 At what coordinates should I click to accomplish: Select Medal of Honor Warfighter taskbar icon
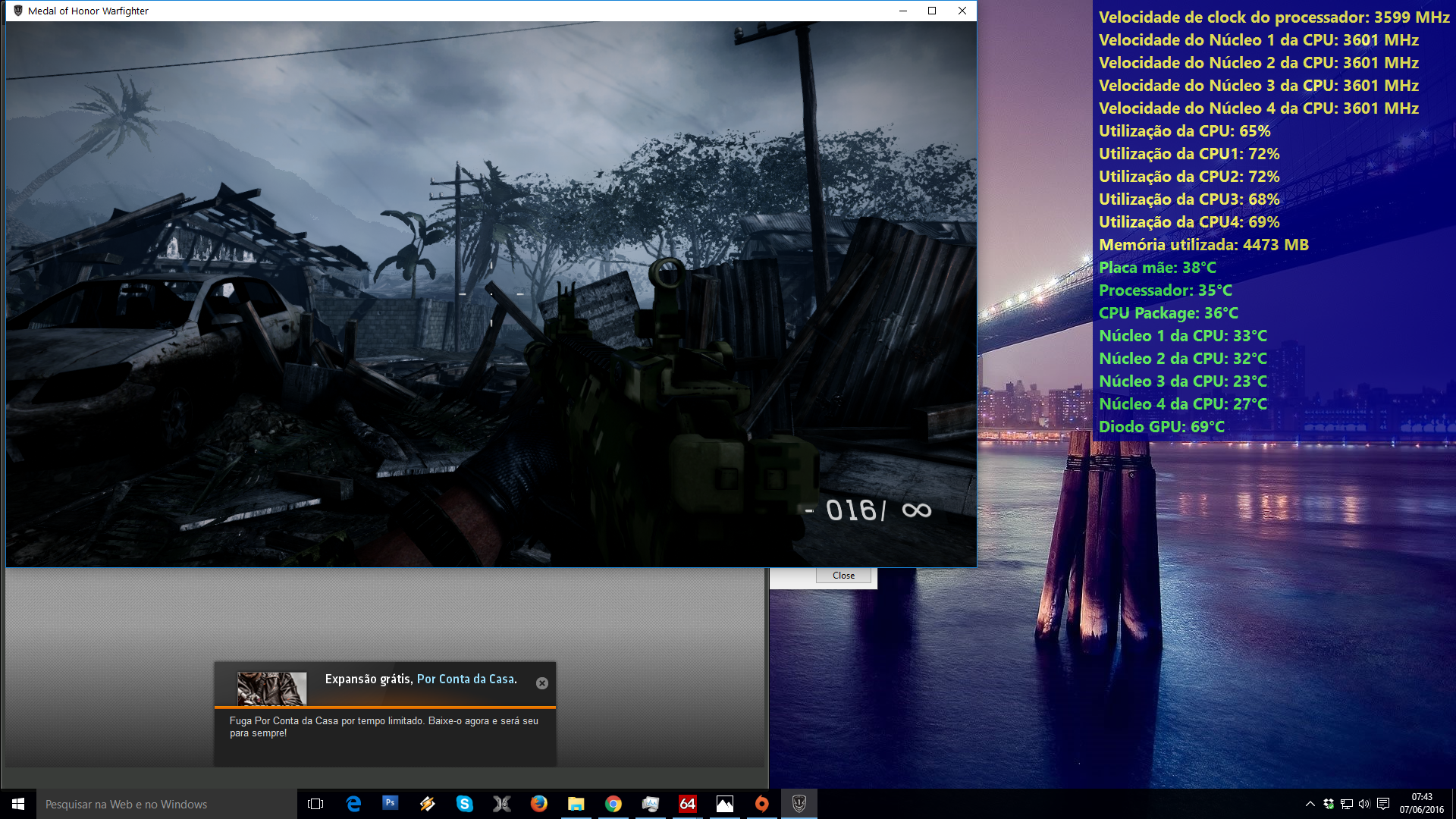tap(799, 804)
